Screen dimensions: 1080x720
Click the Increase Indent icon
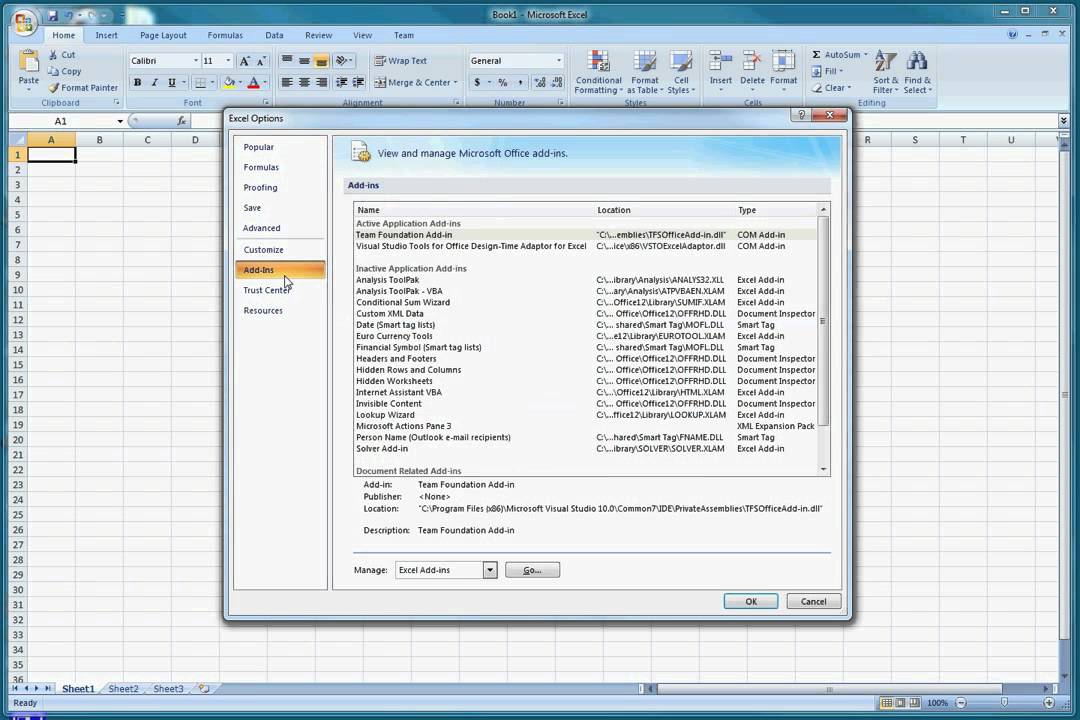coord(358,82)
